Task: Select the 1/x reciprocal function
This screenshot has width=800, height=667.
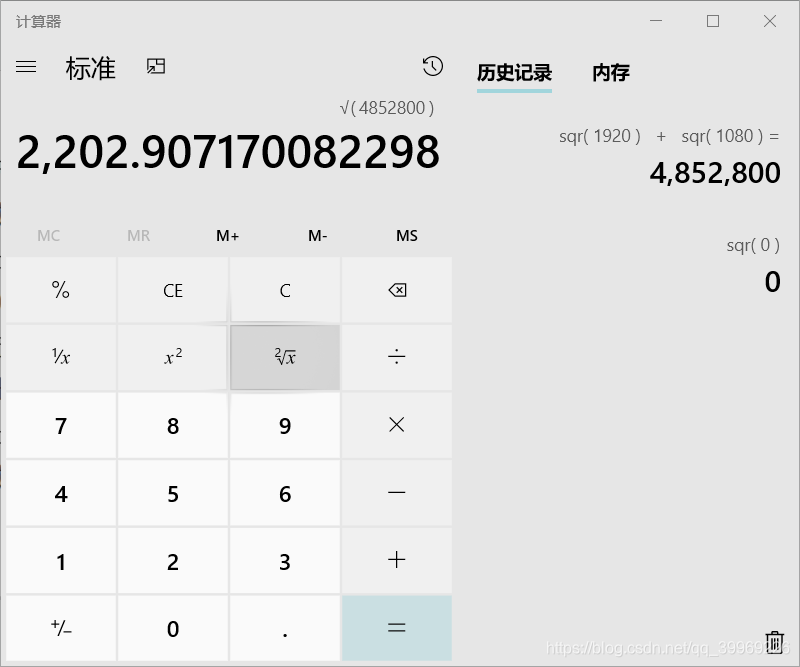Action: coord(60,357)
